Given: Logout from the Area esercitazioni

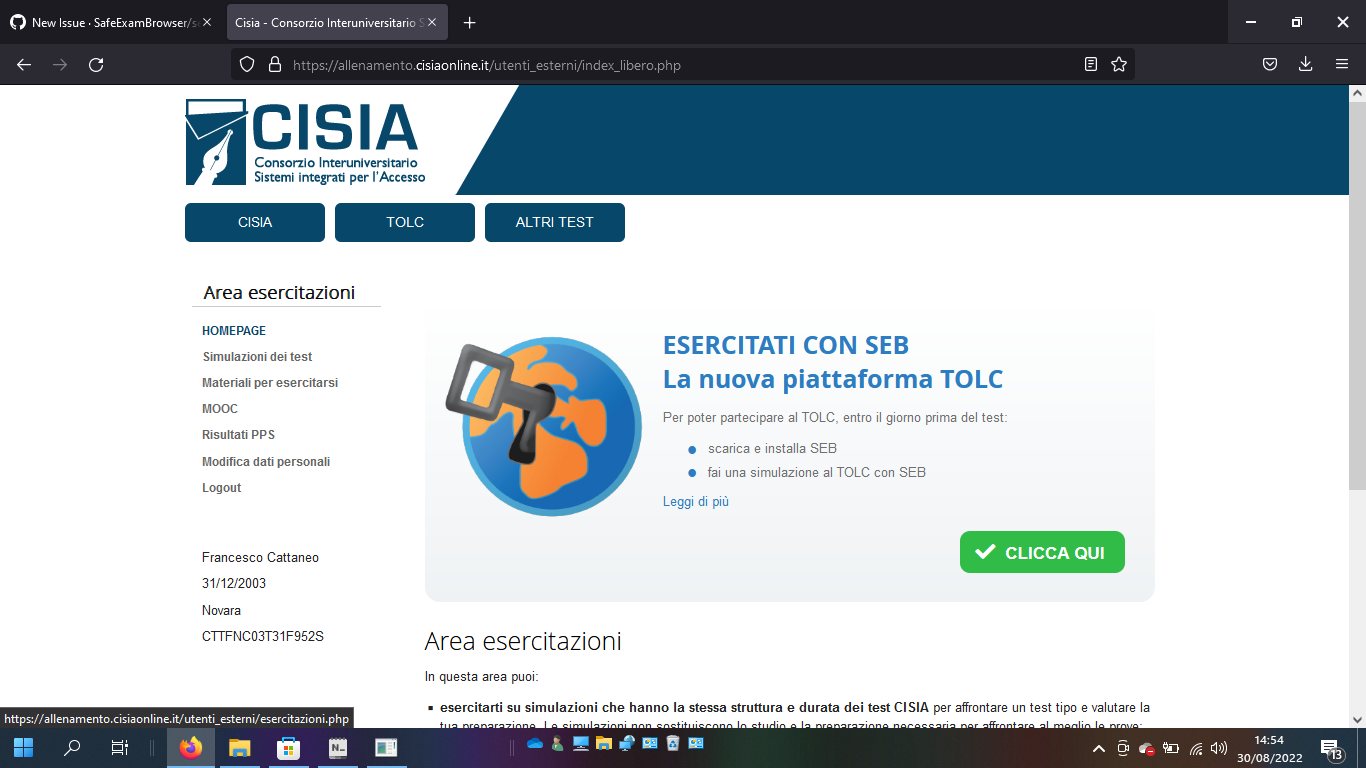Looking at the screenshot, I should pyautogui.click(x=221, y=487).
